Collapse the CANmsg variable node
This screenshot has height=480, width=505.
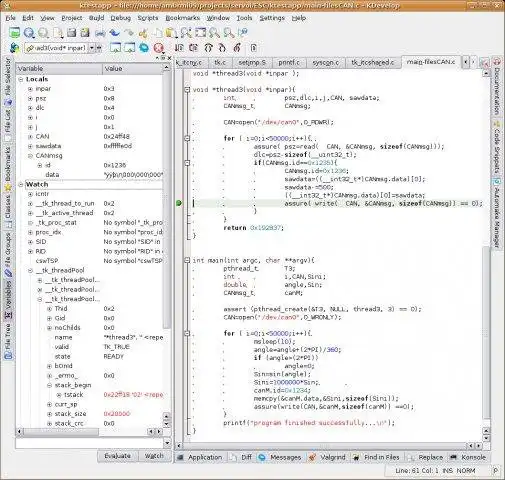tap(30, 156)
